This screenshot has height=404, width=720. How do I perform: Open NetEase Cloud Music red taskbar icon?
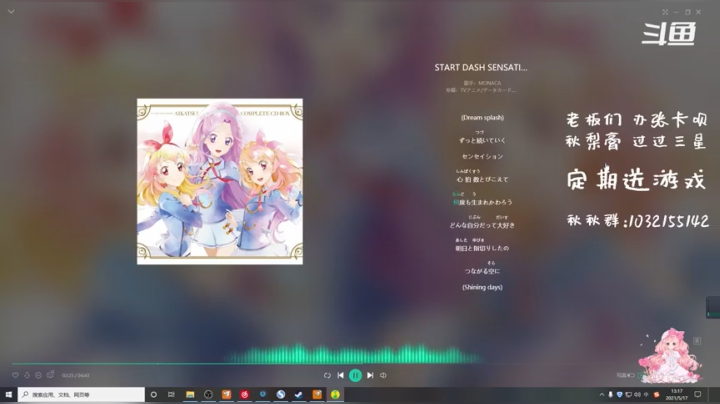click(245, 394)
